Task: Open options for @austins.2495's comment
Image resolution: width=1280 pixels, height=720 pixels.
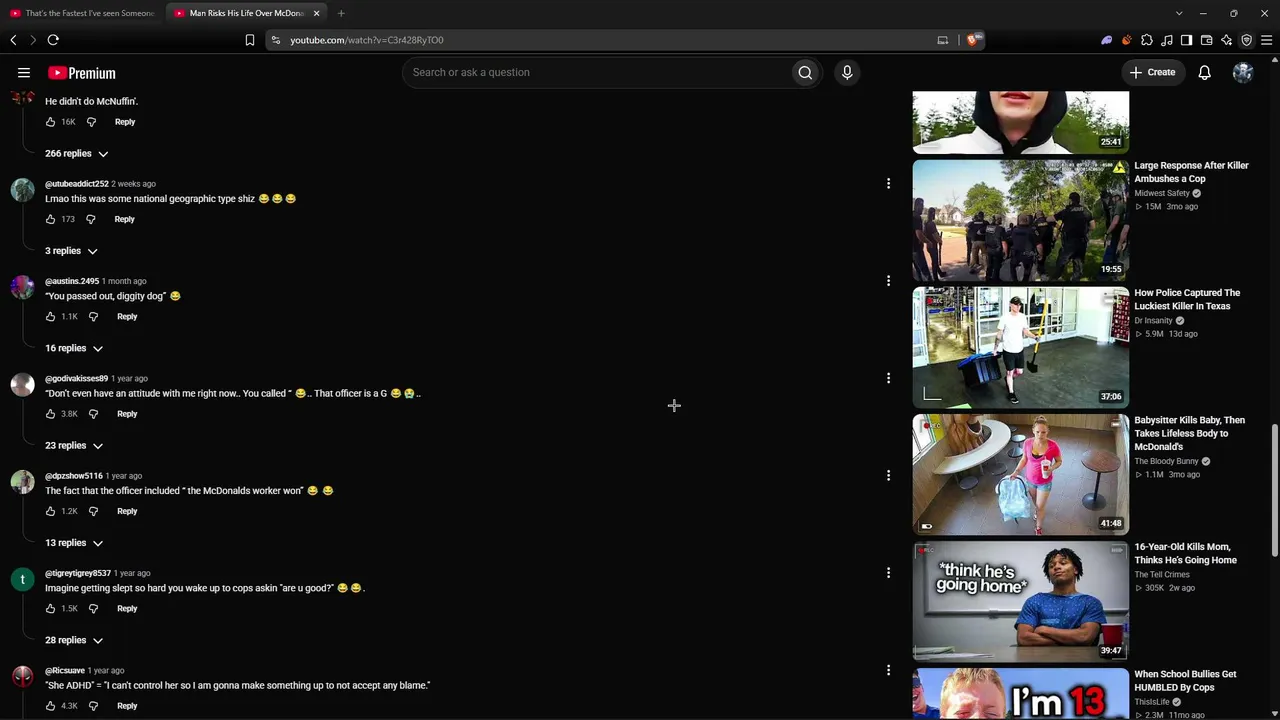Action: [x=888, y=281]
